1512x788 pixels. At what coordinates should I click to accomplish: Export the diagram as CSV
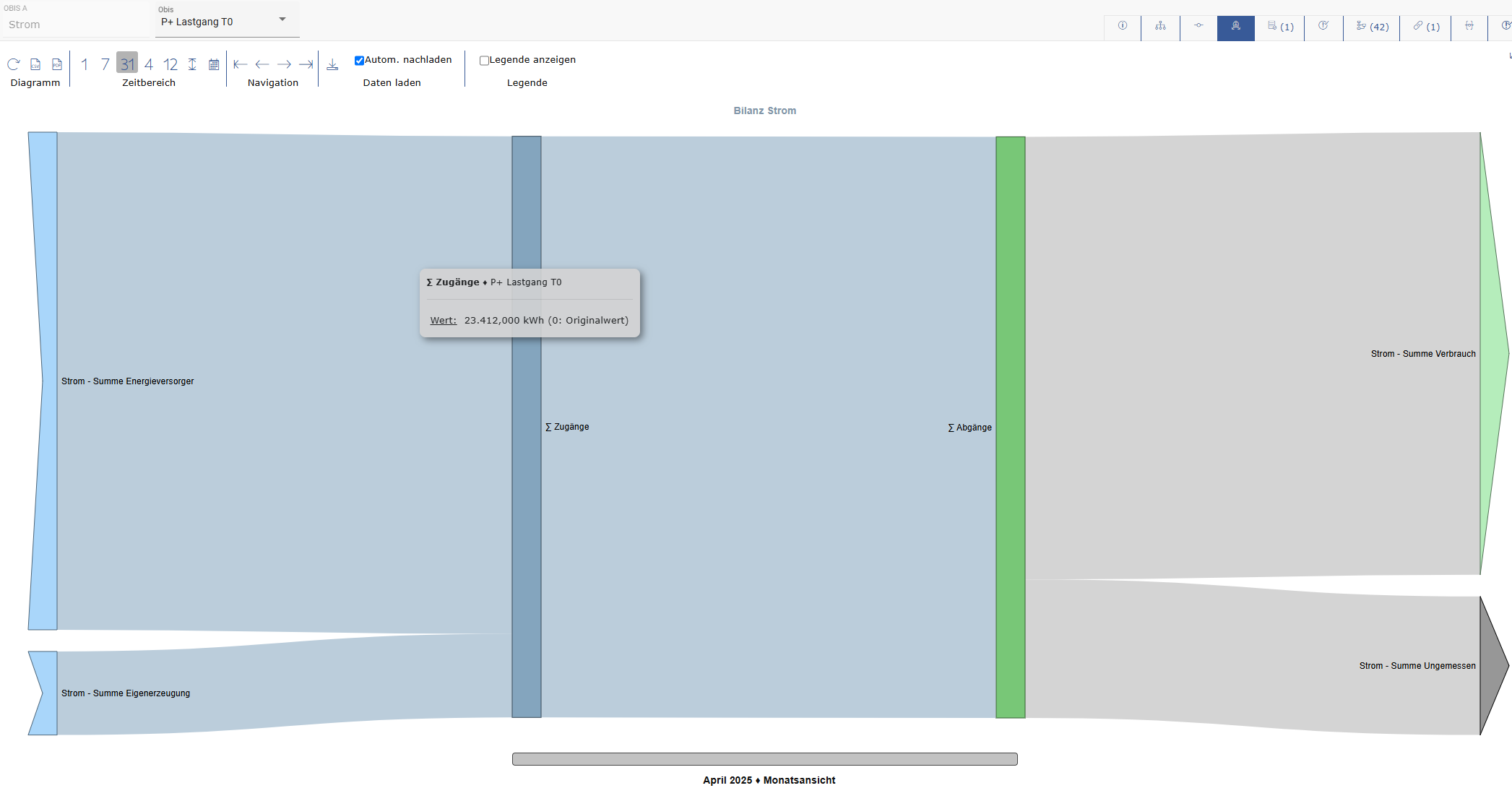coord(35,64)
